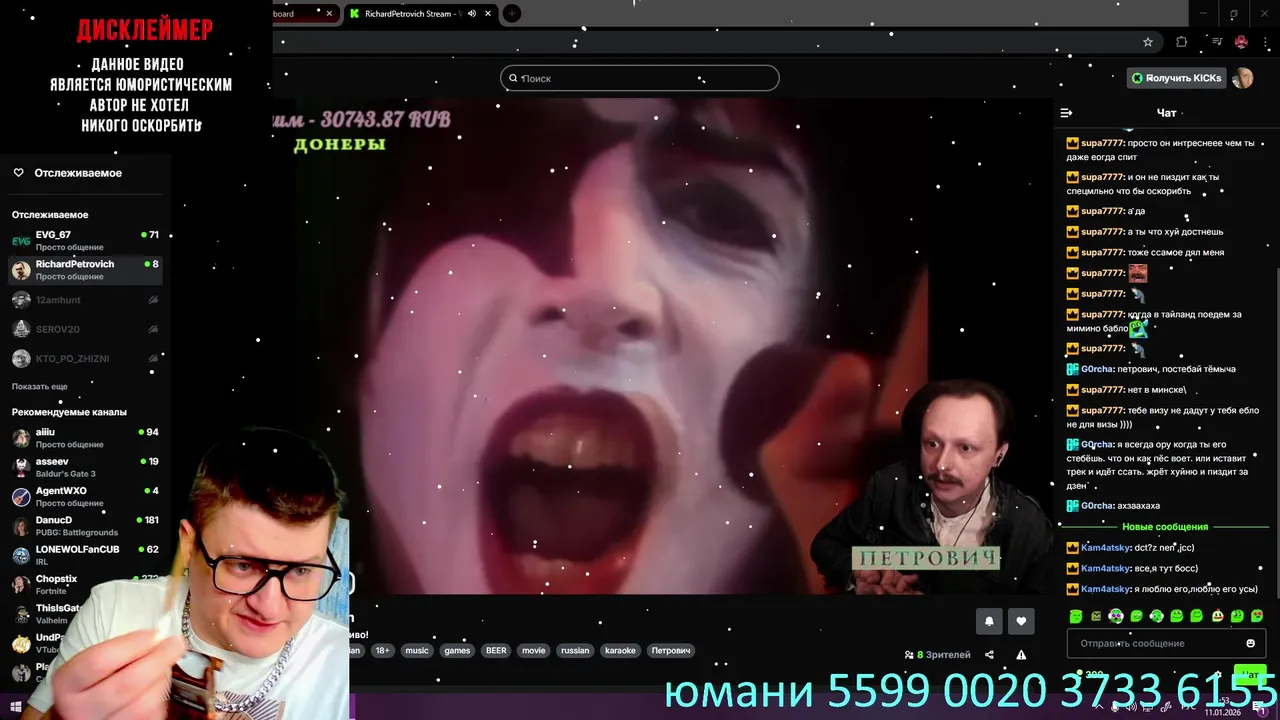1280x720 pixels.
Task: Click the Отправить сообщение chat input
Action: pyautogui.click(x=1166, y=643)
